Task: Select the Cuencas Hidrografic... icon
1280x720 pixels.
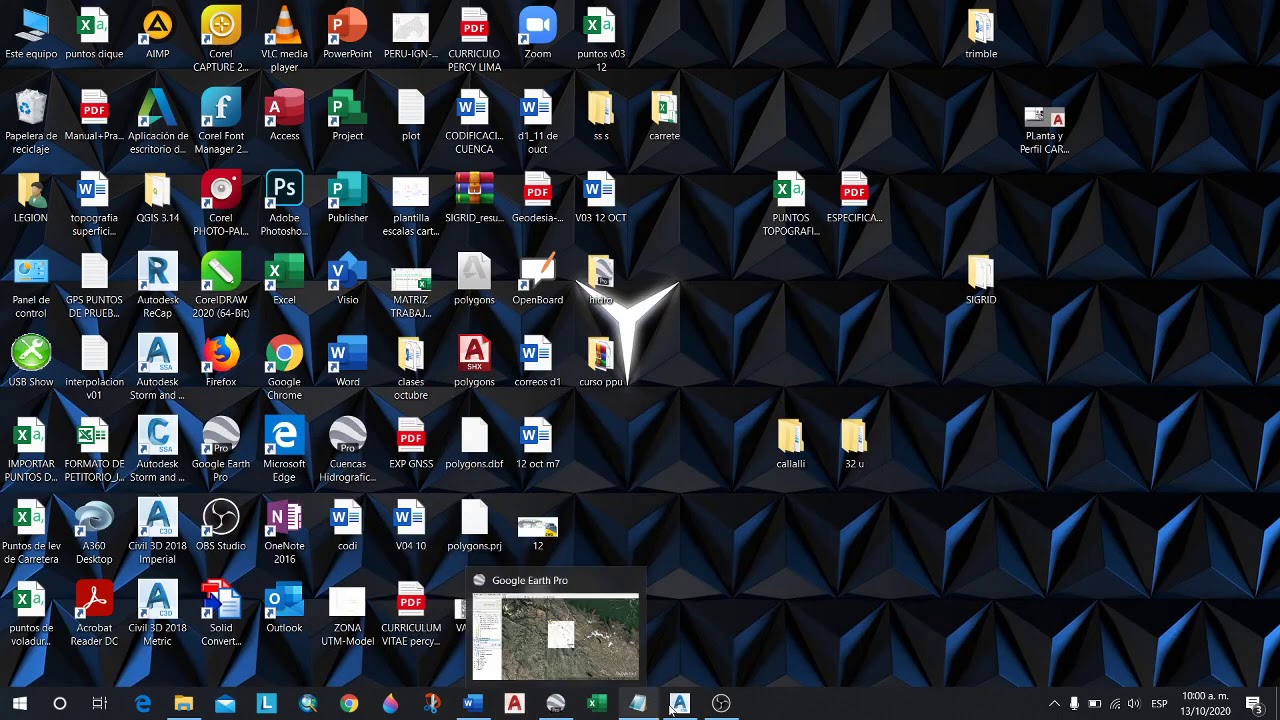Action: click(347, 450)
